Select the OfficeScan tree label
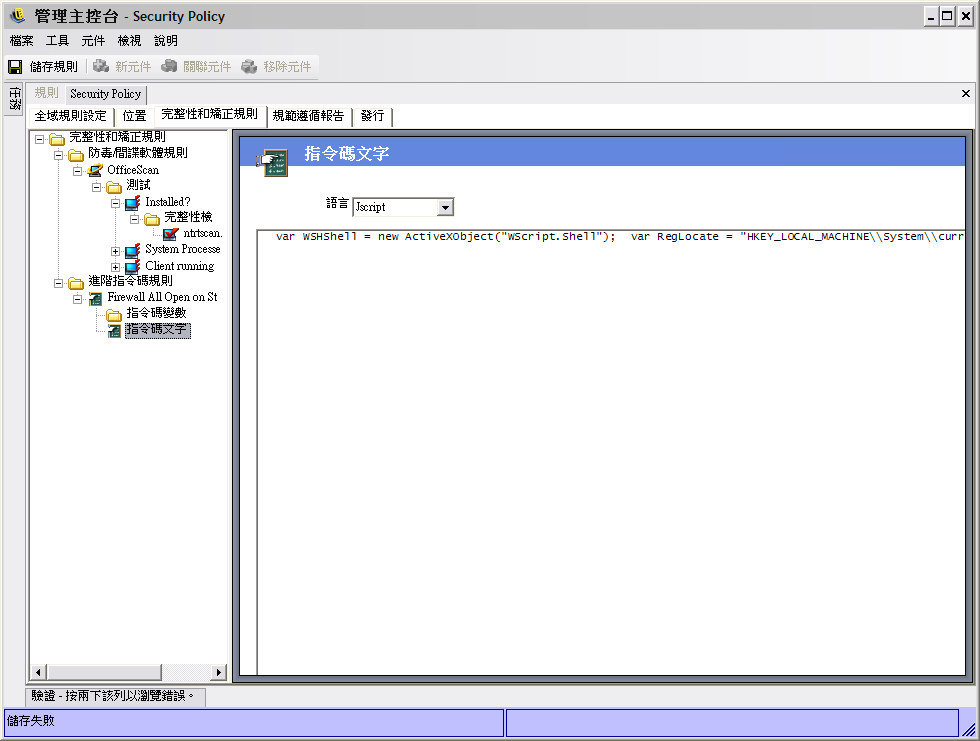This screenshot has height=741, width=980. (x=133, y=170)
